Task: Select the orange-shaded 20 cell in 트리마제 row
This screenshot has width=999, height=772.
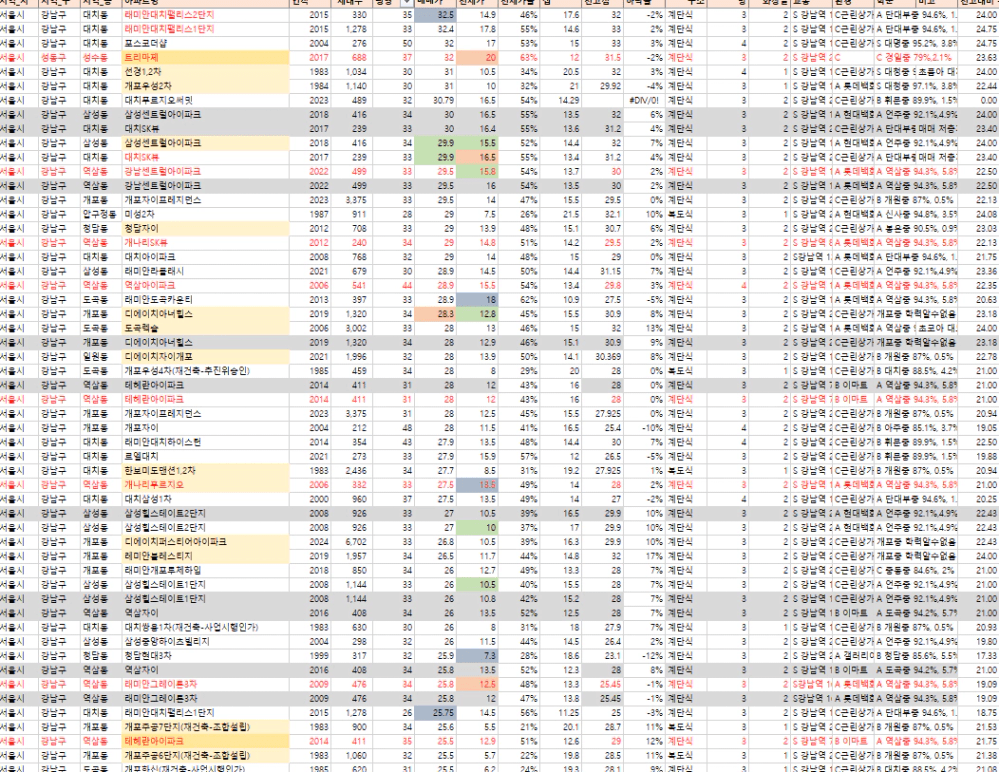Action: tap(477, 57)
